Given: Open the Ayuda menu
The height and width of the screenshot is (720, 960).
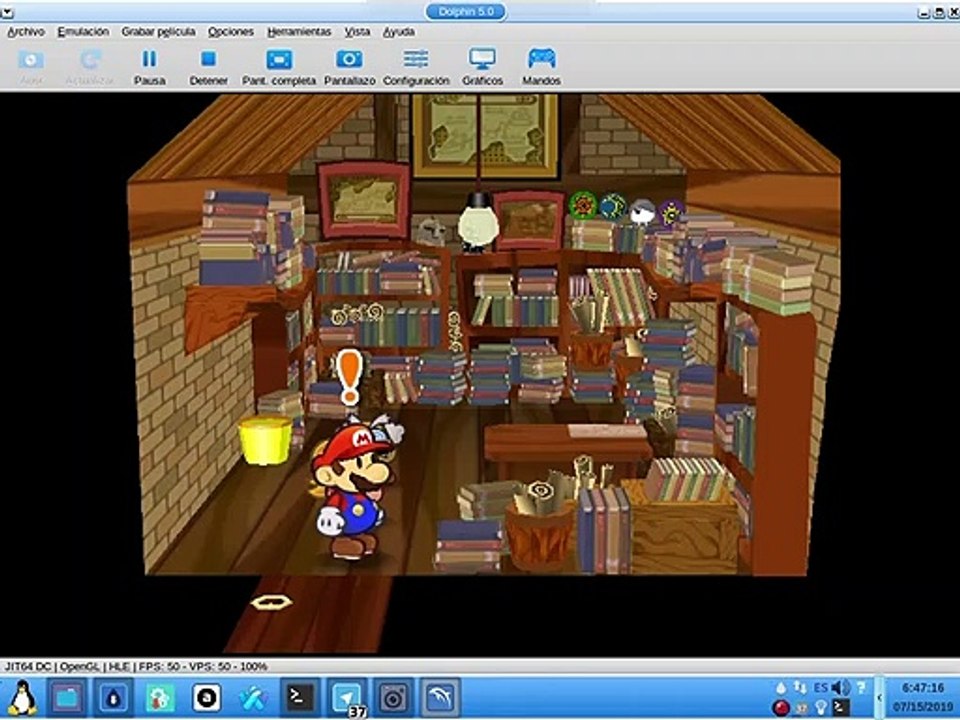Looking at the screenshot, I should pyautogui.click(x=399, y=32).
